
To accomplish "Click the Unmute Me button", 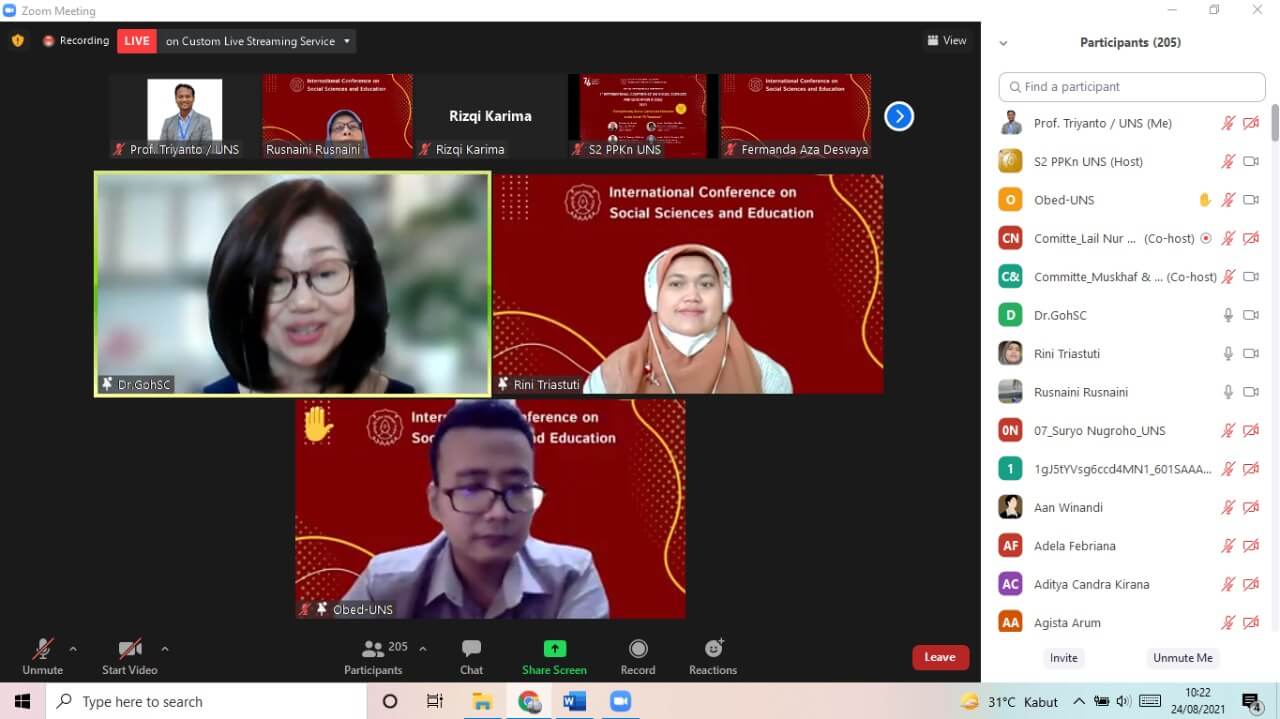I will 1182,658.
